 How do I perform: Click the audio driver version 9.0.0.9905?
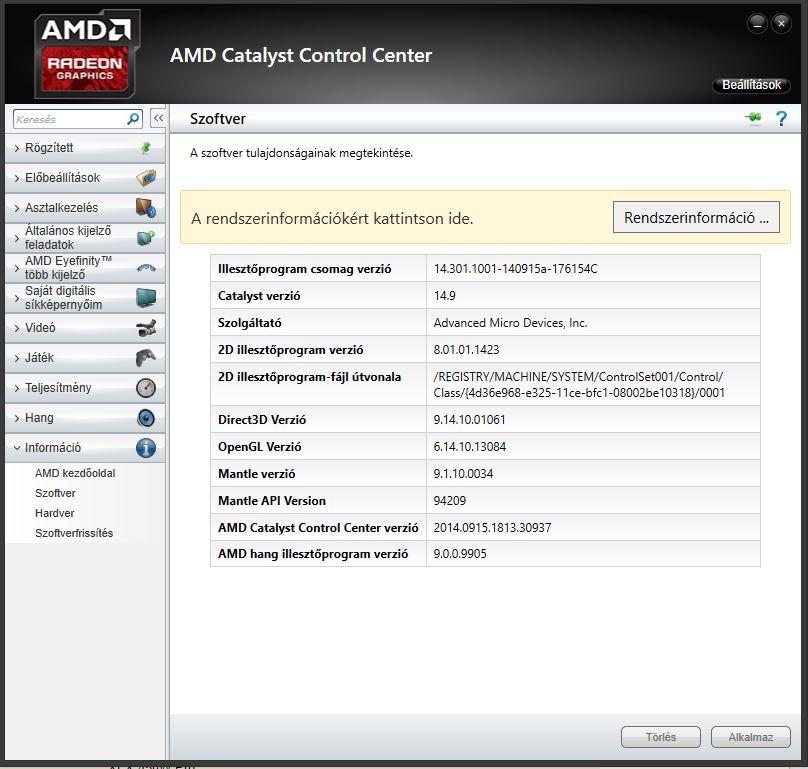coord(460,554)
